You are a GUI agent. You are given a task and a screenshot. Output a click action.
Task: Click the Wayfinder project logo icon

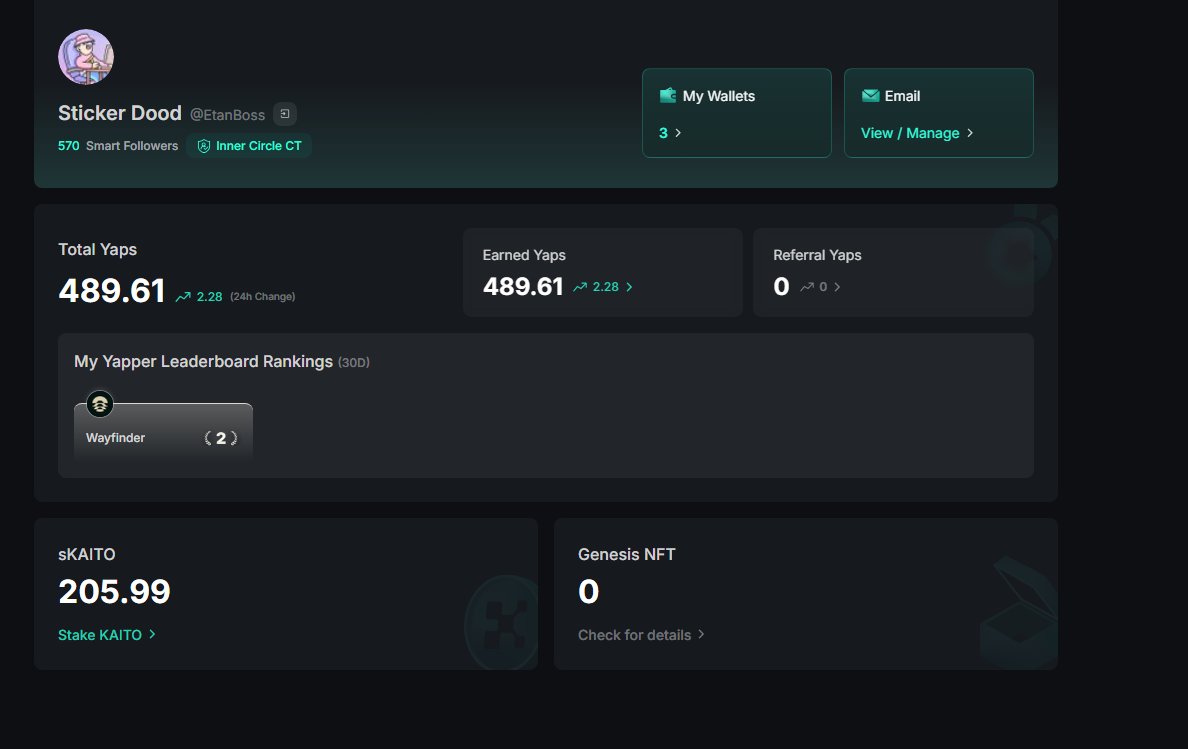tap(100, 404)
